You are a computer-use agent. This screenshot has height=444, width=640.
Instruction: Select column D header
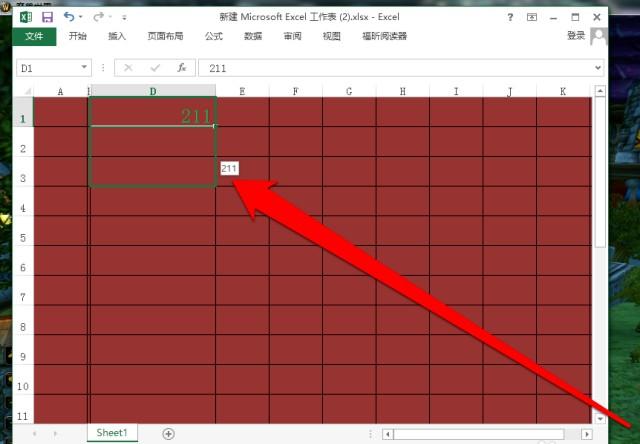click(153, 91)
